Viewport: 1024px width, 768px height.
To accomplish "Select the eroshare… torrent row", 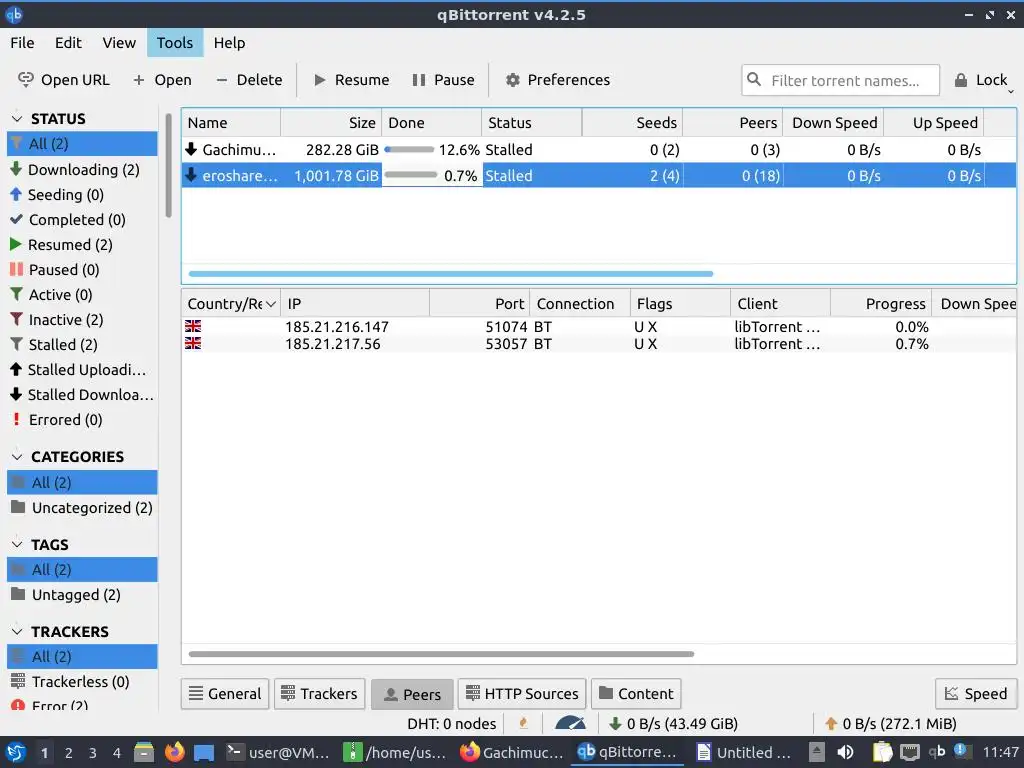I will pos(599,175).
